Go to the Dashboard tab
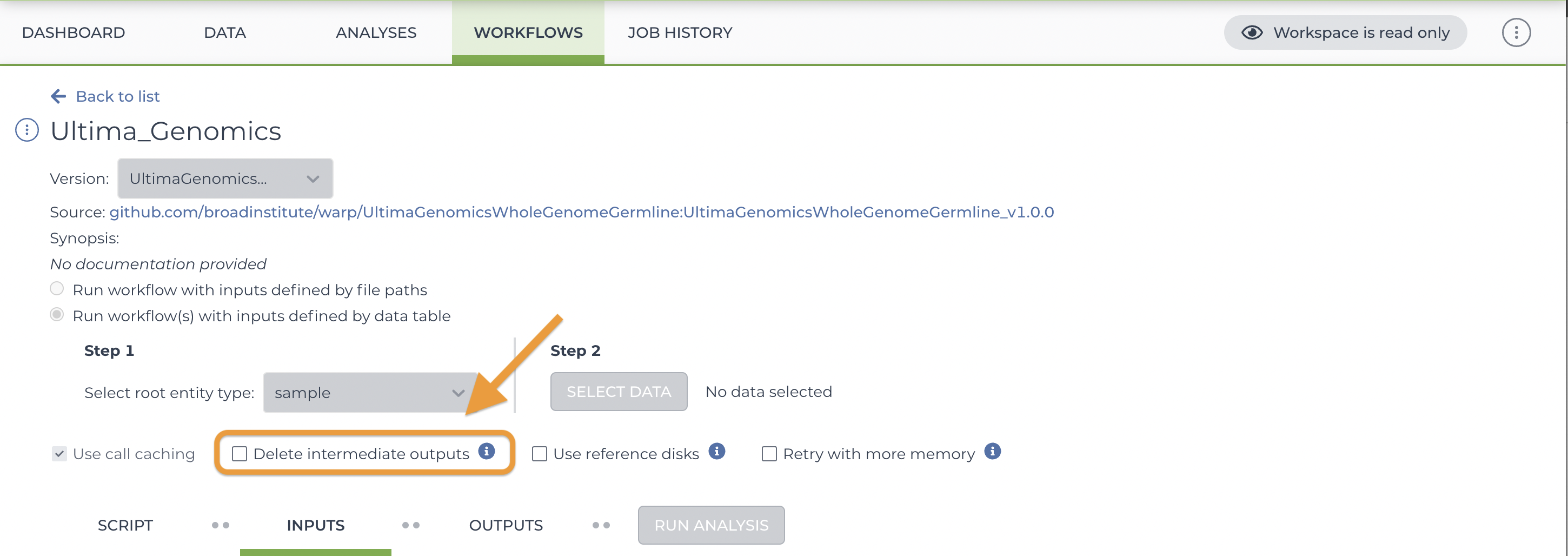The height and width of the screenshot is (556, 1568). [74, 33]
